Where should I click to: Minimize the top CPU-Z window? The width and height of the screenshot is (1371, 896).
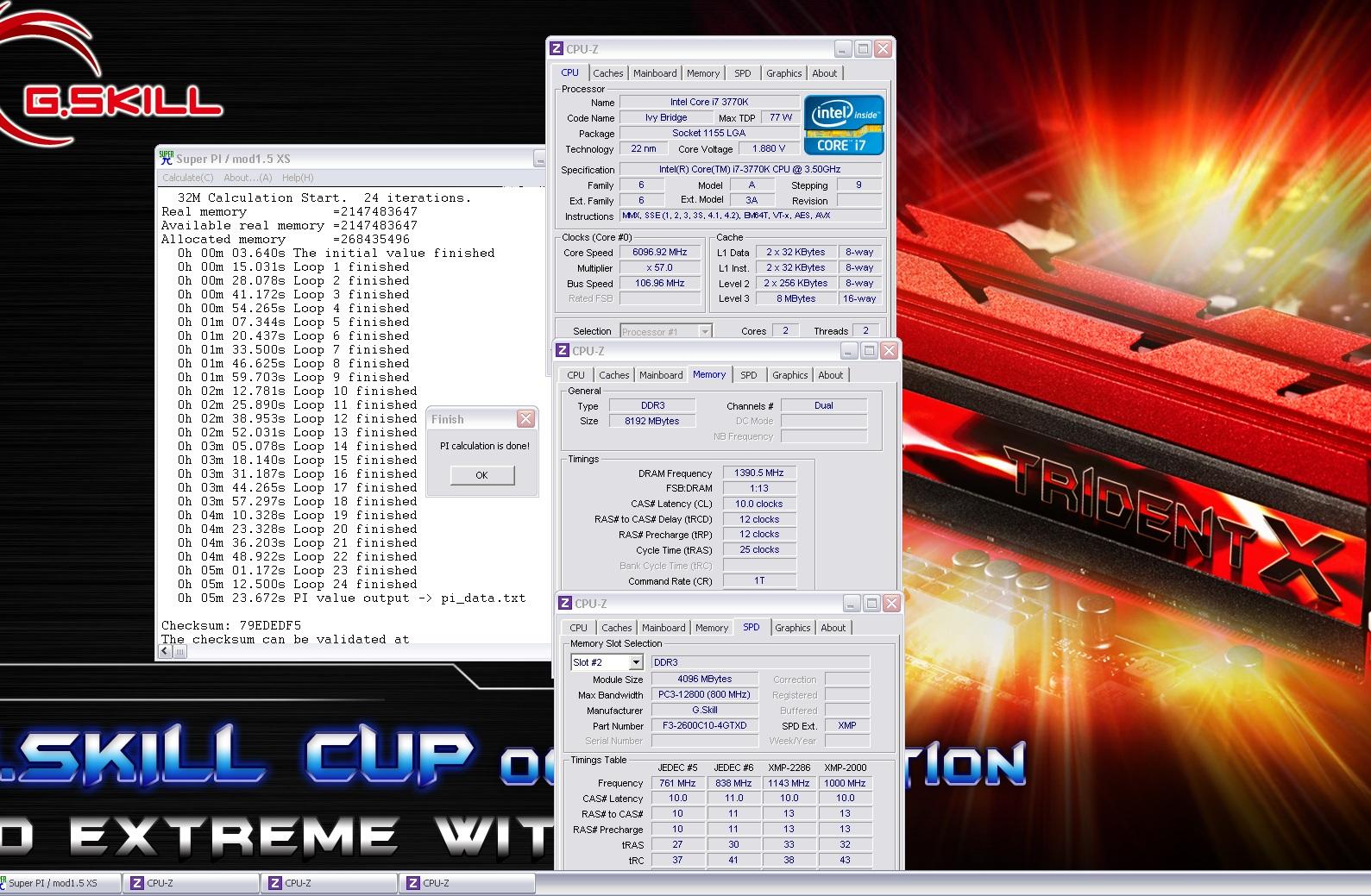(843, 49)
